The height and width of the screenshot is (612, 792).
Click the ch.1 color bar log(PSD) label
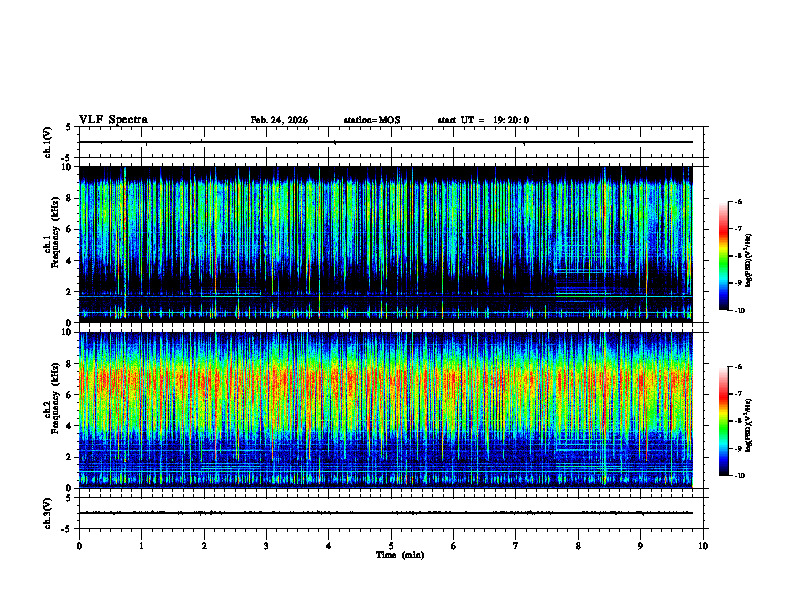(749, 261)
